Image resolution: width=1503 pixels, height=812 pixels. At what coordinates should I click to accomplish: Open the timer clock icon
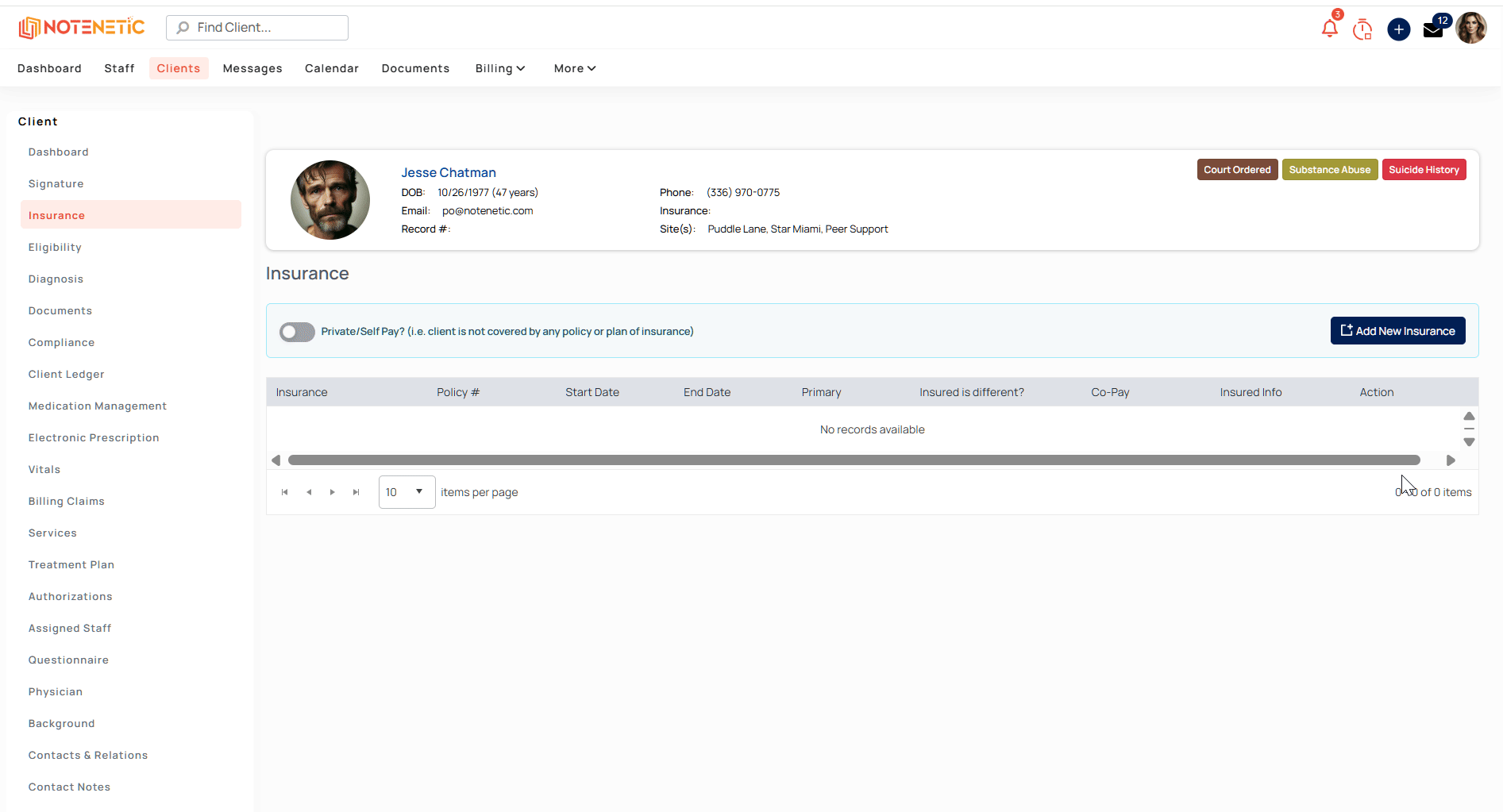[x=1362, y=29]
